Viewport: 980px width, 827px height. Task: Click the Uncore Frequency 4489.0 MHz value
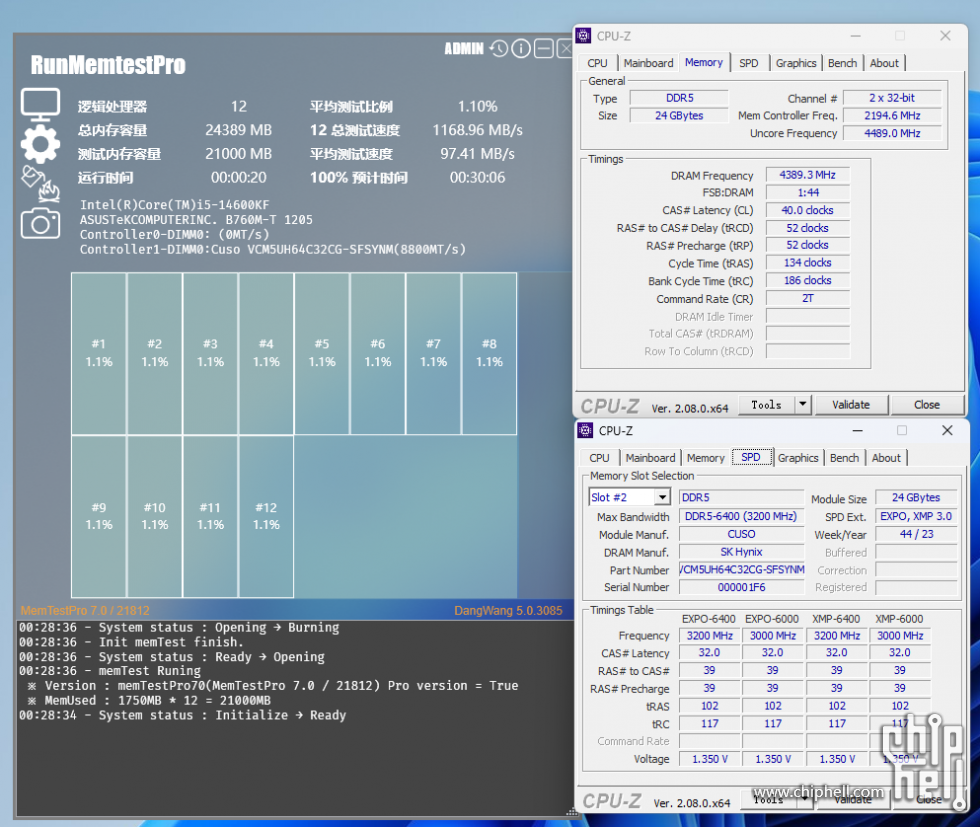click(892, 133)
